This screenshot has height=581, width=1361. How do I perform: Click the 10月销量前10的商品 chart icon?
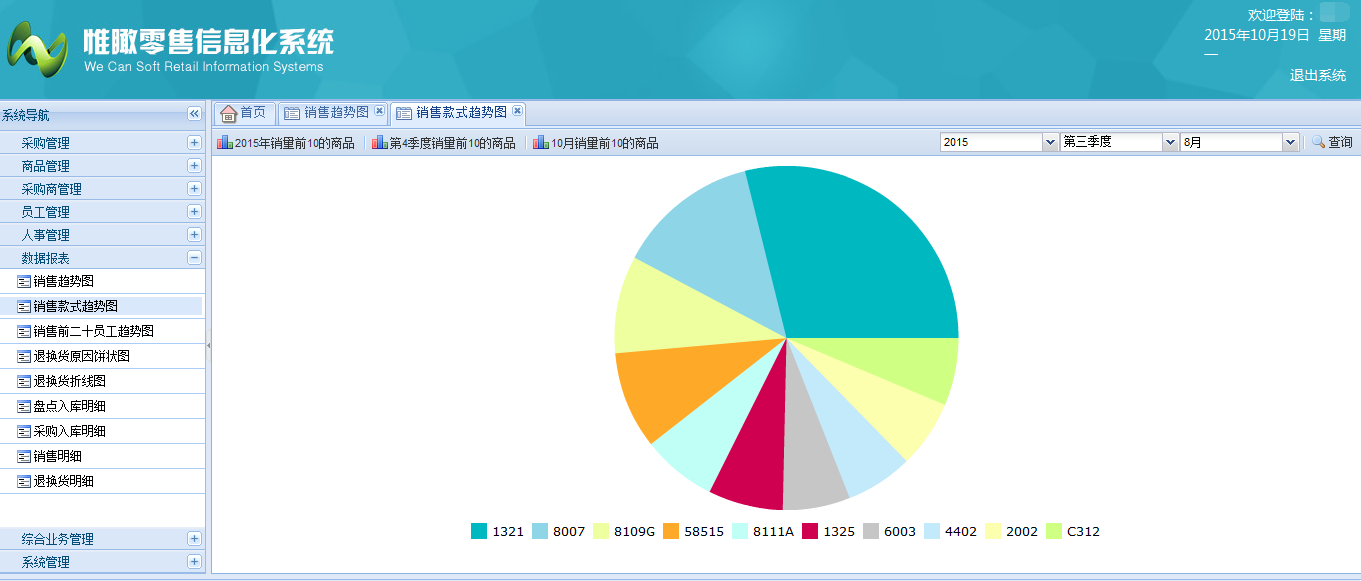(x=541, y=143)
